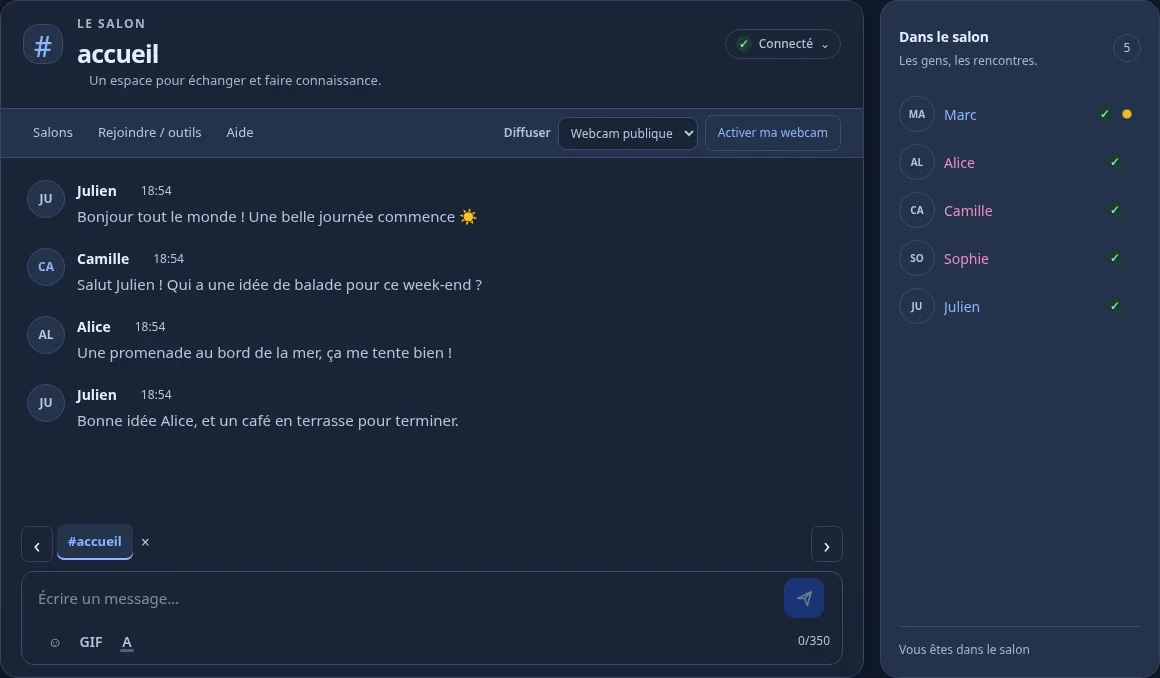Open the Aide menu
The image size is (1160, 678).
pos(240,132)
